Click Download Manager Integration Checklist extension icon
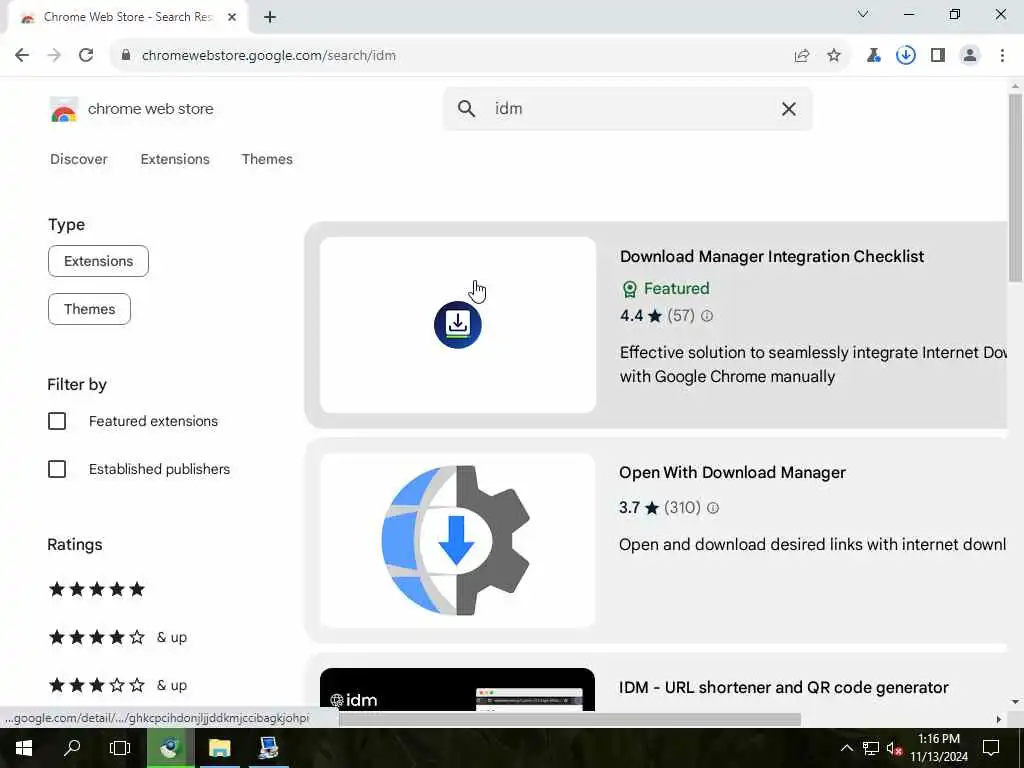 [458, 325]
